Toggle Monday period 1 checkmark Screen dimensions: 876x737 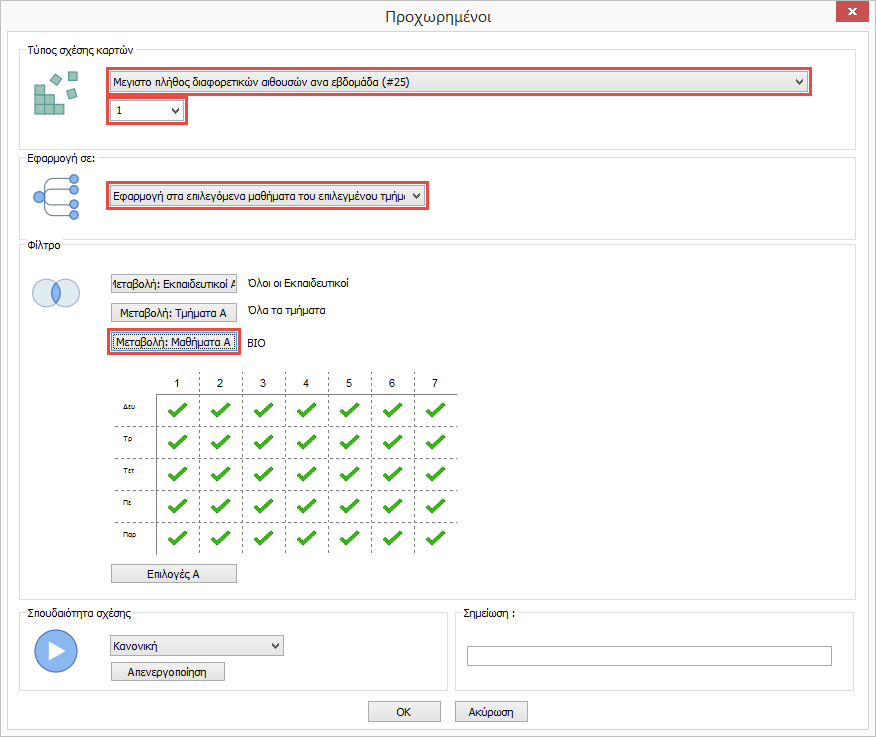point(177,409)
